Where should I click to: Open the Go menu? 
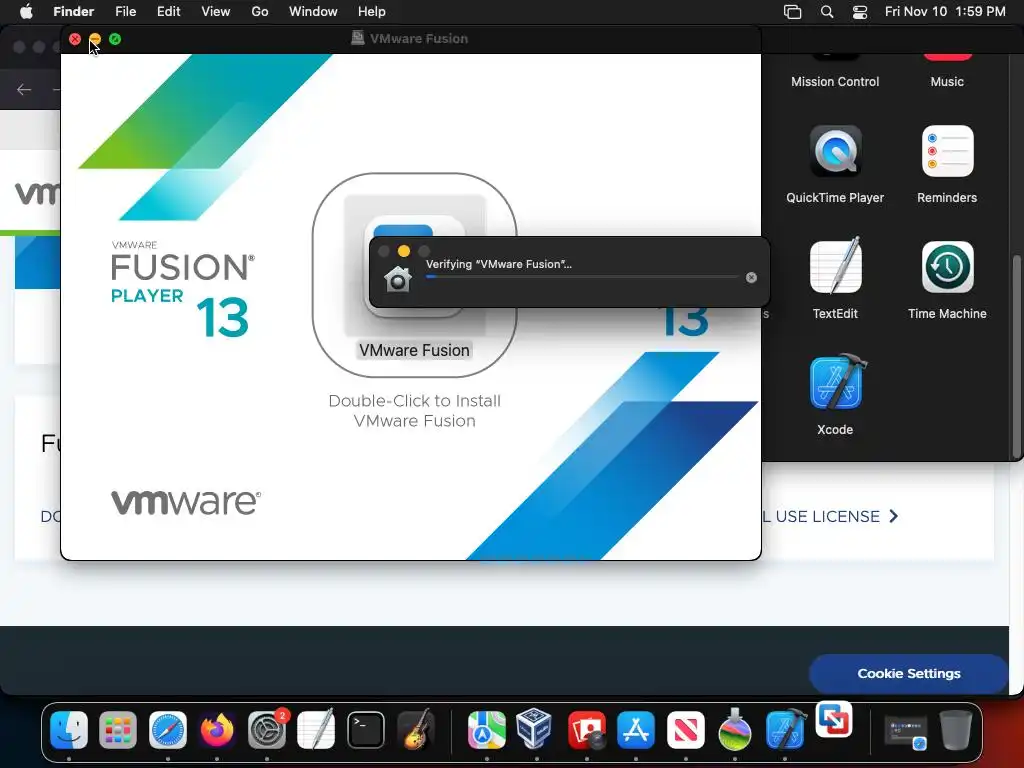tap(260, 12)
